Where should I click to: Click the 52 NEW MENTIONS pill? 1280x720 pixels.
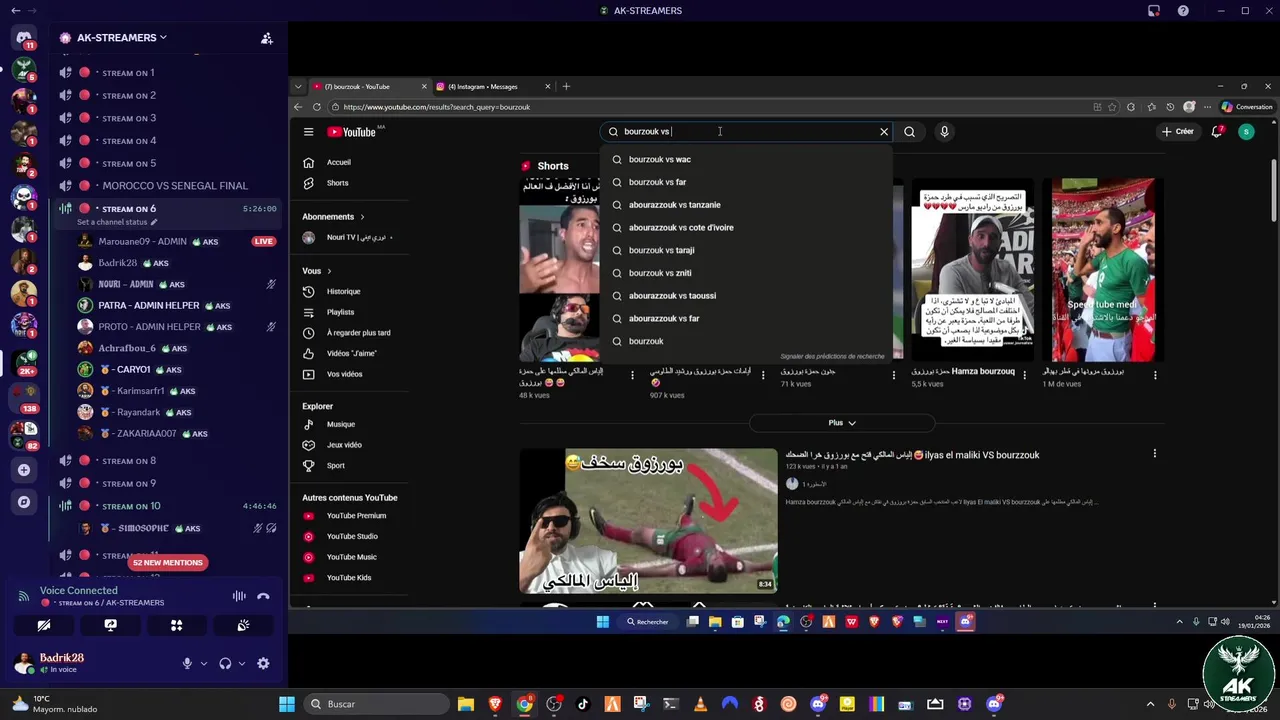coord(167,562)
